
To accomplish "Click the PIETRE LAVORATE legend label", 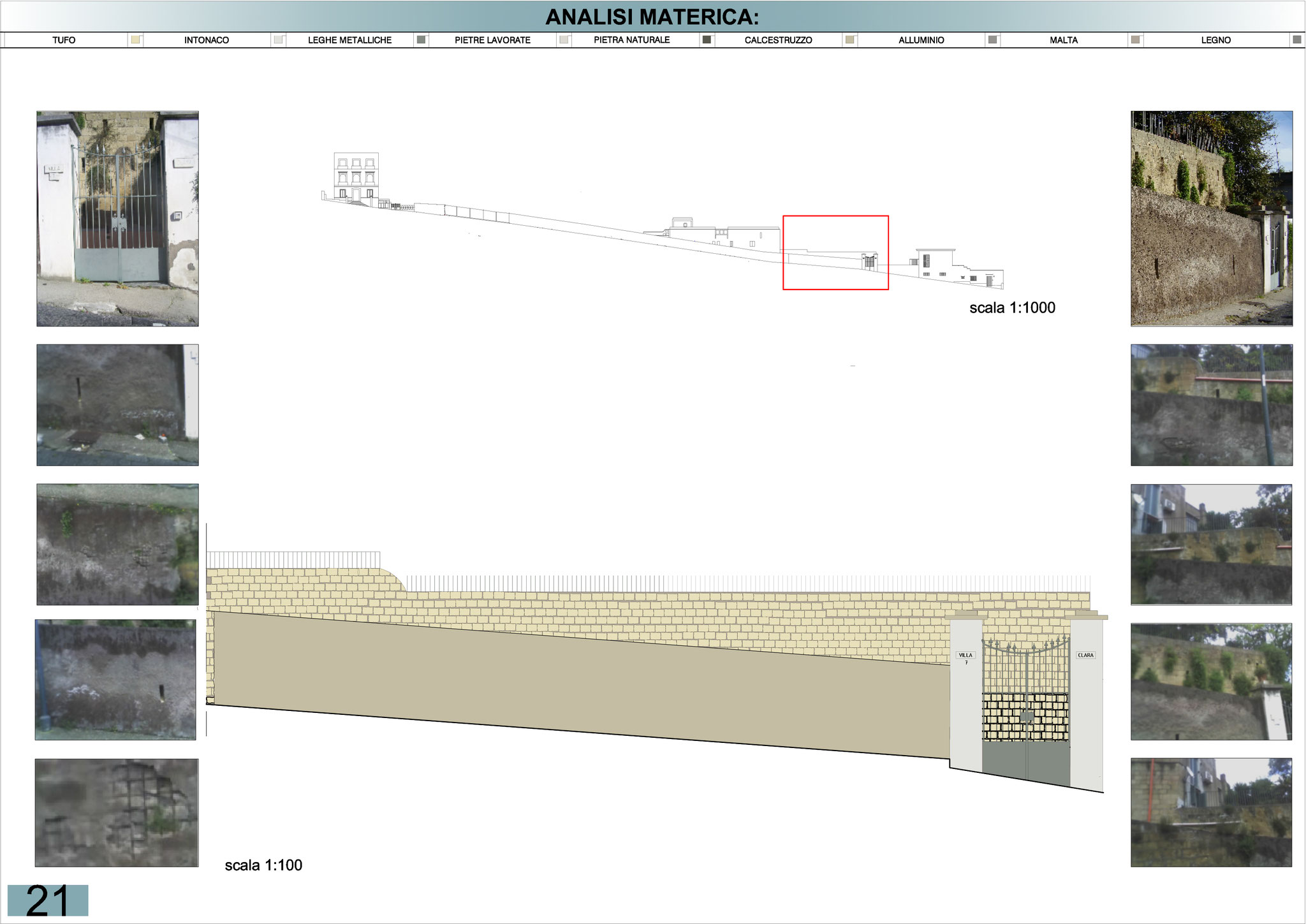I will coord(492,40).
